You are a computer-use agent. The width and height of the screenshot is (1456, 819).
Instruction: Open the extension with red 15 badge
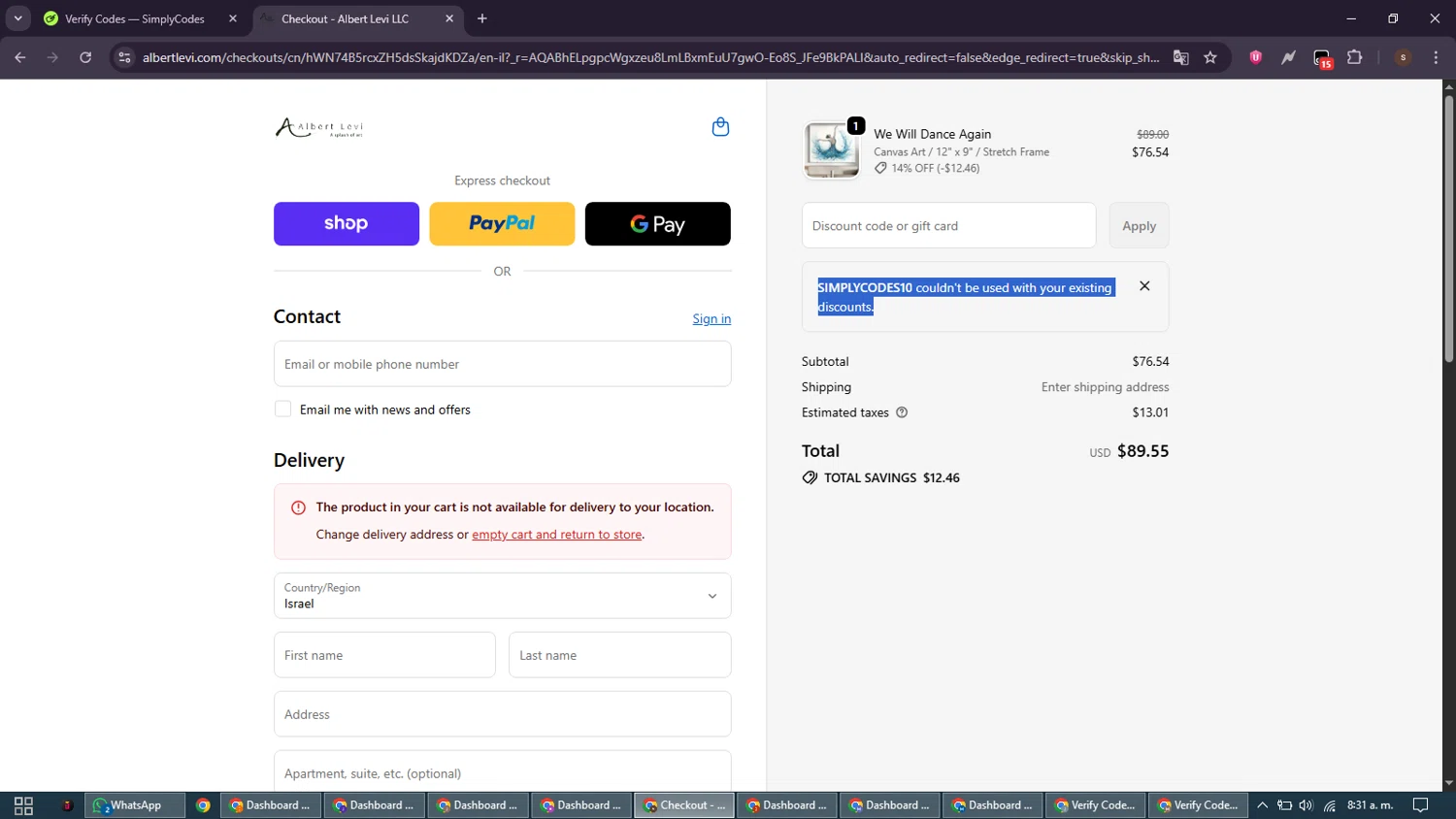pos(1323,58)
